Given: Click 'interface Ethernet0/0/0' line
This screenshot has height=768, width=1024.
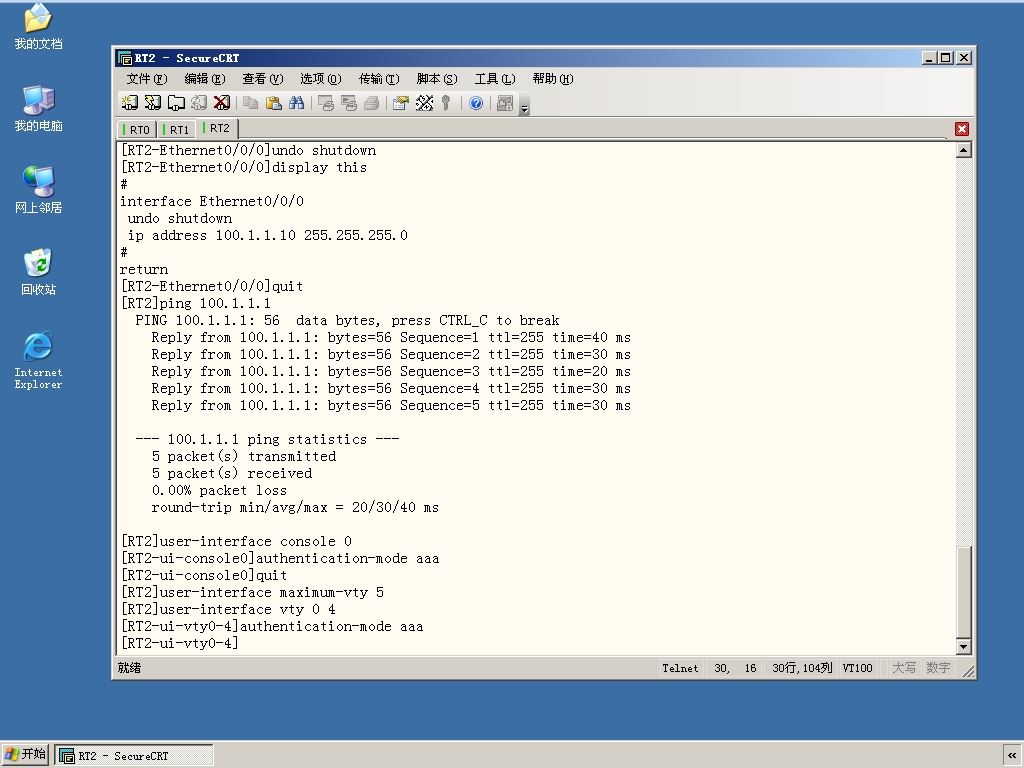Looking at the screenshot, I should pos(212,201).
